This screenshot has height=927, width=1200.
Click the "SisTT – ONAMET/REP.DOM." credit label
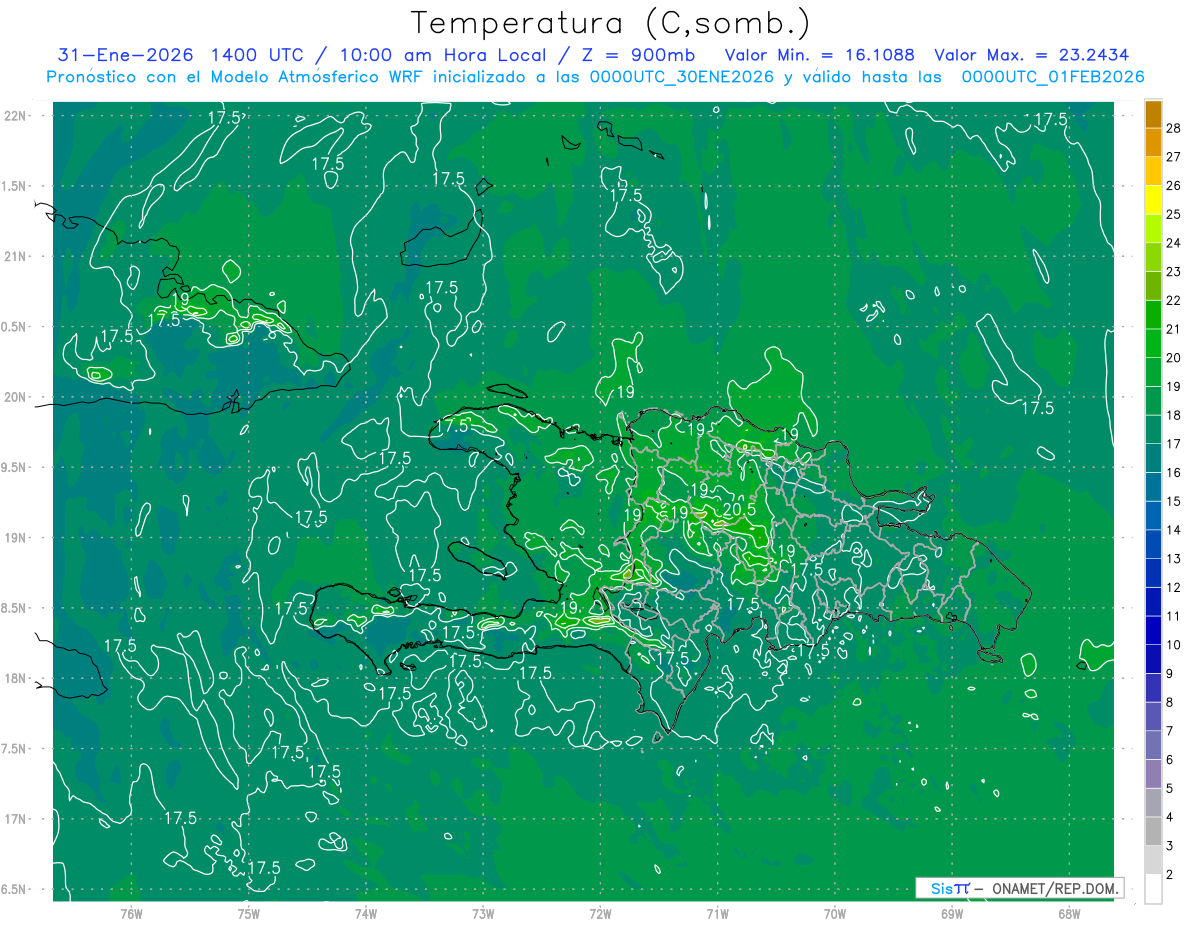pos(1020,888)
